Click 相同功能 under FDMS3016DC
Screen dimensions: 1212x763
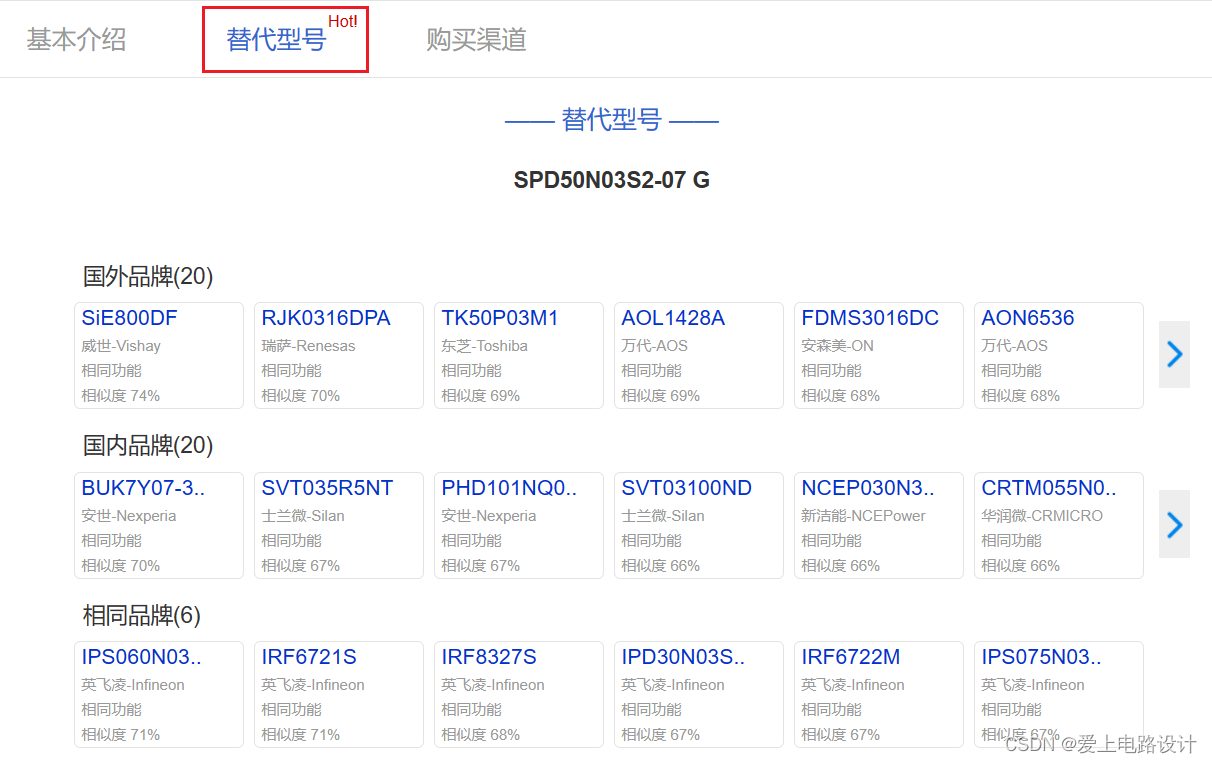point(831,371)
